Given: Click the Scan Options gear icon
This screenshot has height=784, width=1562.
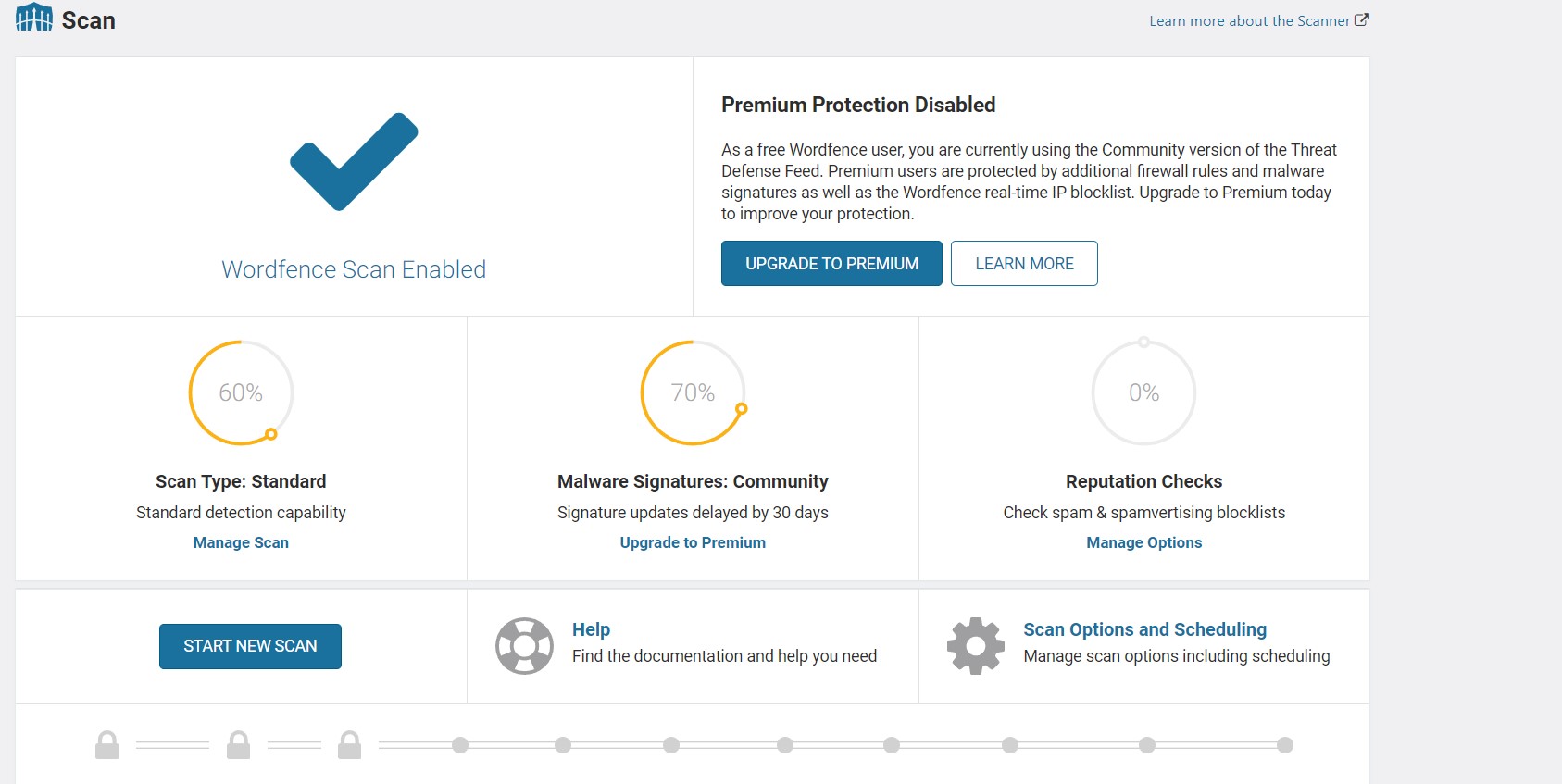Looking at the screenshot, I should [975, 645].
